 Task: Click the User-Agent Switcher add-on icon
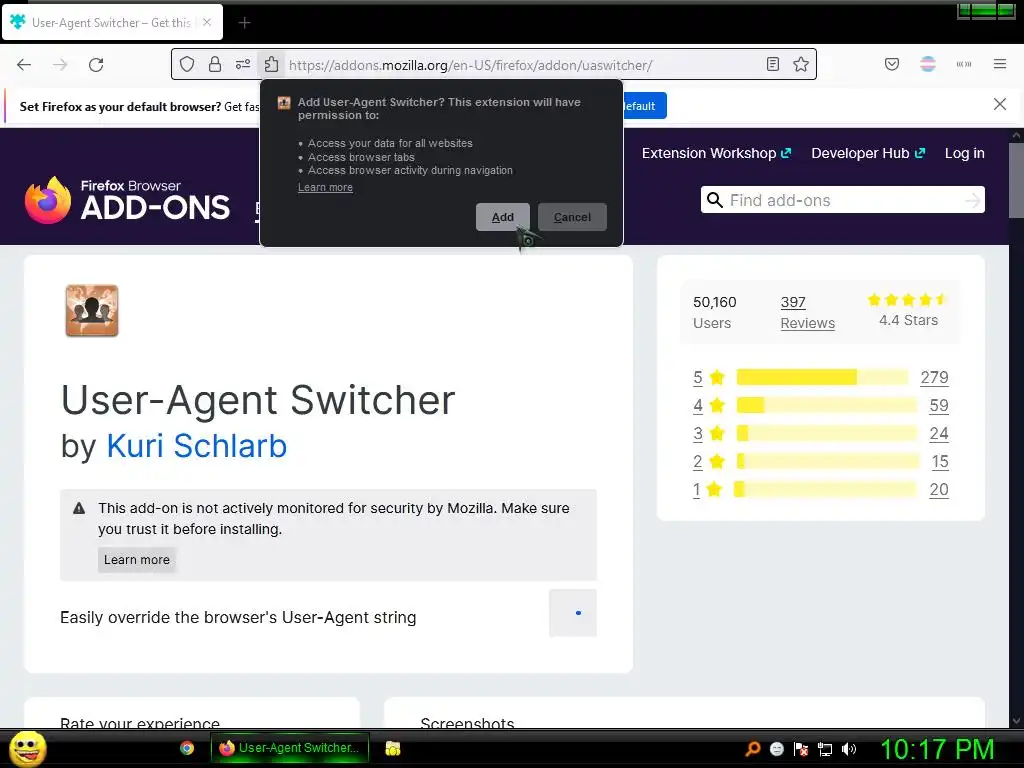(92, 311)
